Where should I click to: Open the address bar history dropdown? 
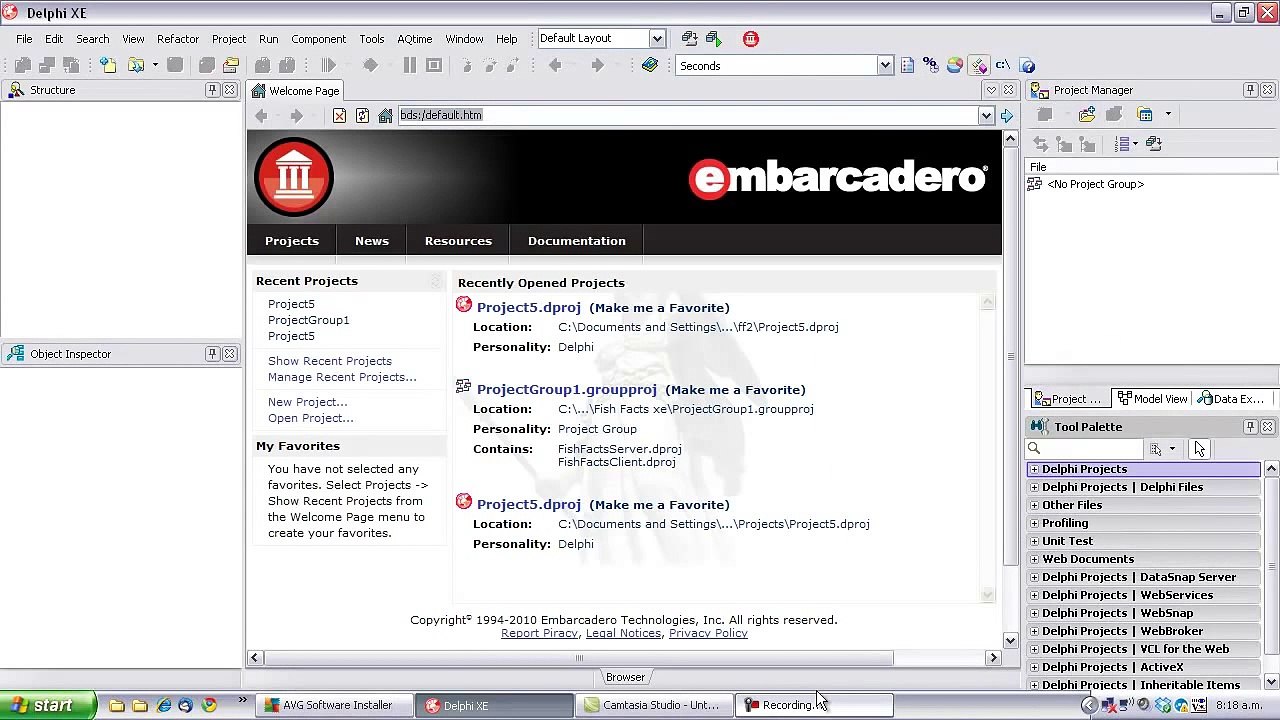point(986,115)
